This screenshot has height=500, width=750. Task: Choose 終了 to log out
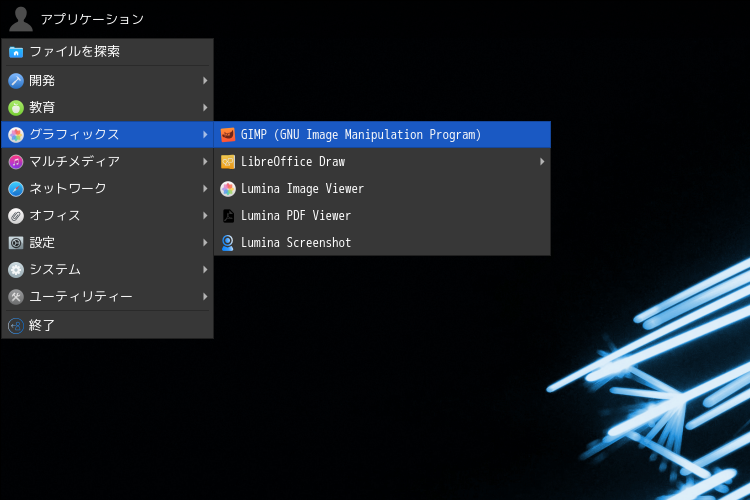108,326
